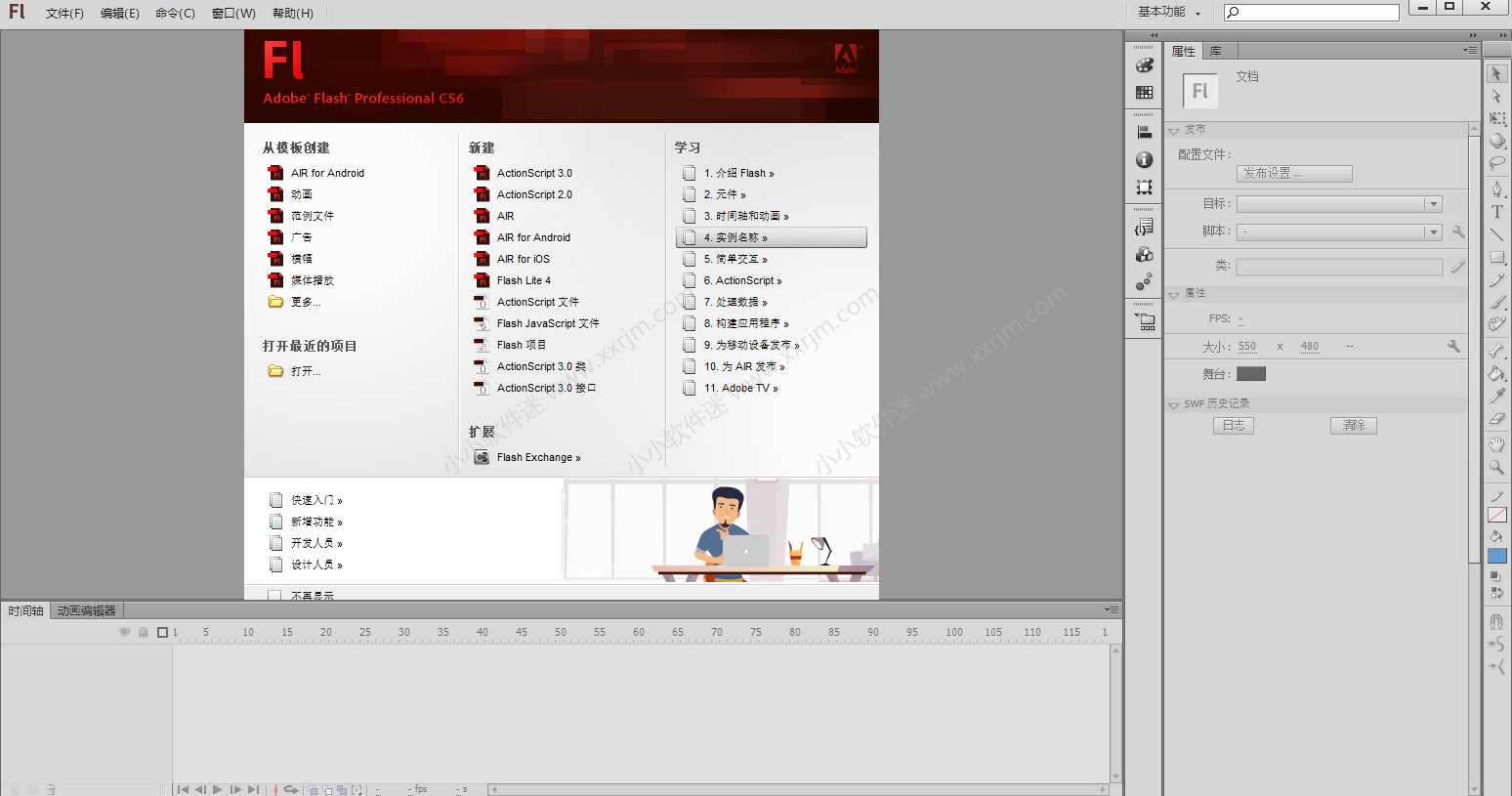Image resolution: width=1512 pixels, height=796 pixels.
Task: Select the Selection arrow tool
Action: point(1496,74)
